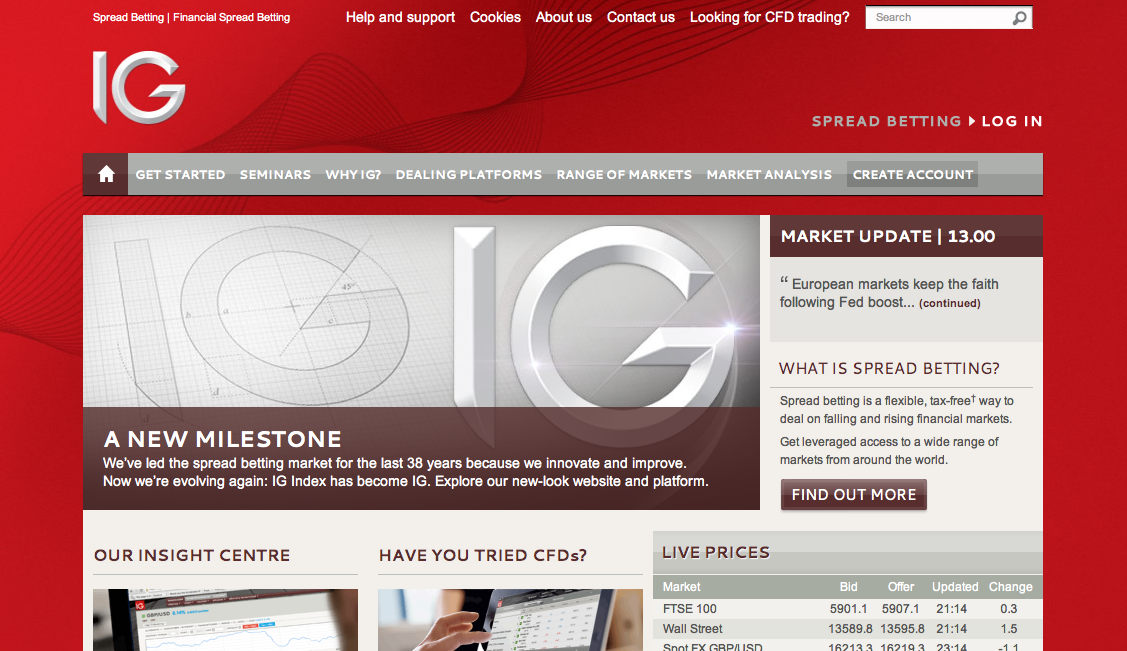Image resolution: width=1127 pixels, height=651 pixels.
Task: Click CREATE ACCOUNT button
Action: (x=912, y=175)
